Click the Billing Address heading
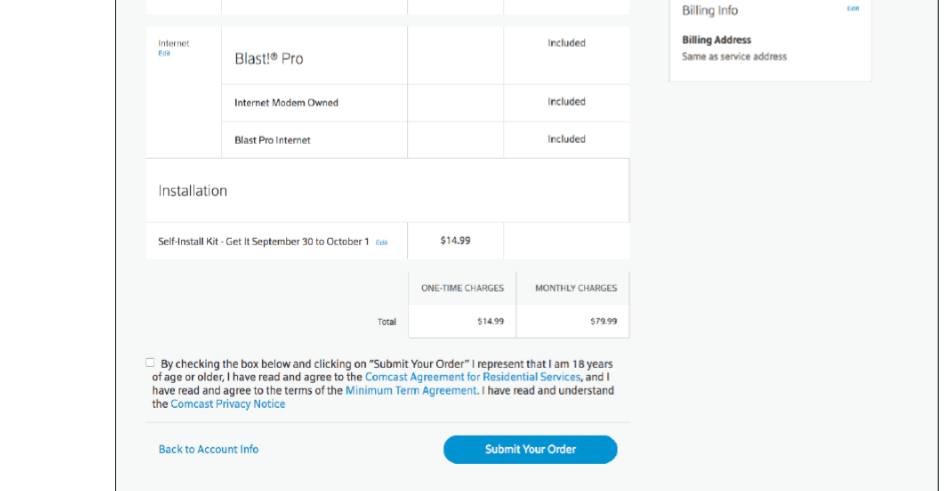 716,40
